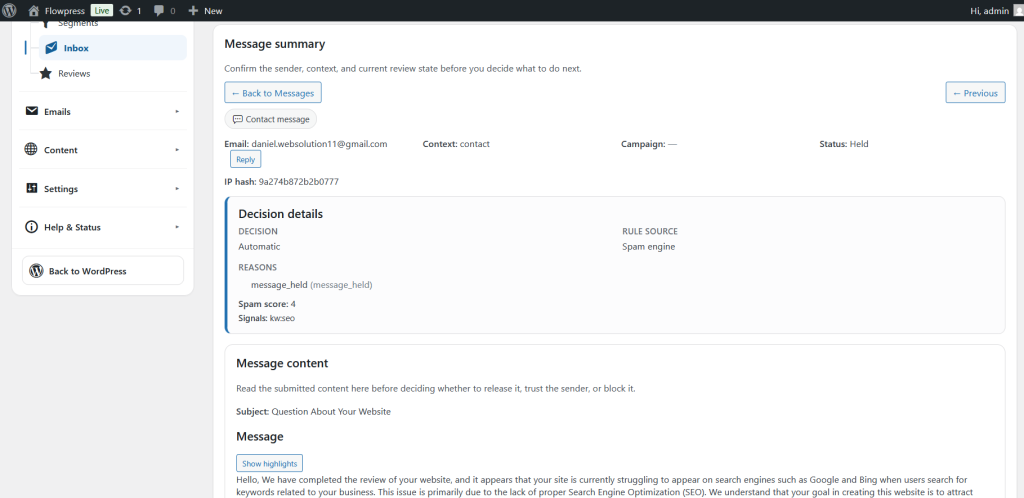This screenshot has width=1024, height=498.
Task: Click the sender email address text
Action: click(x=320, y=144)
